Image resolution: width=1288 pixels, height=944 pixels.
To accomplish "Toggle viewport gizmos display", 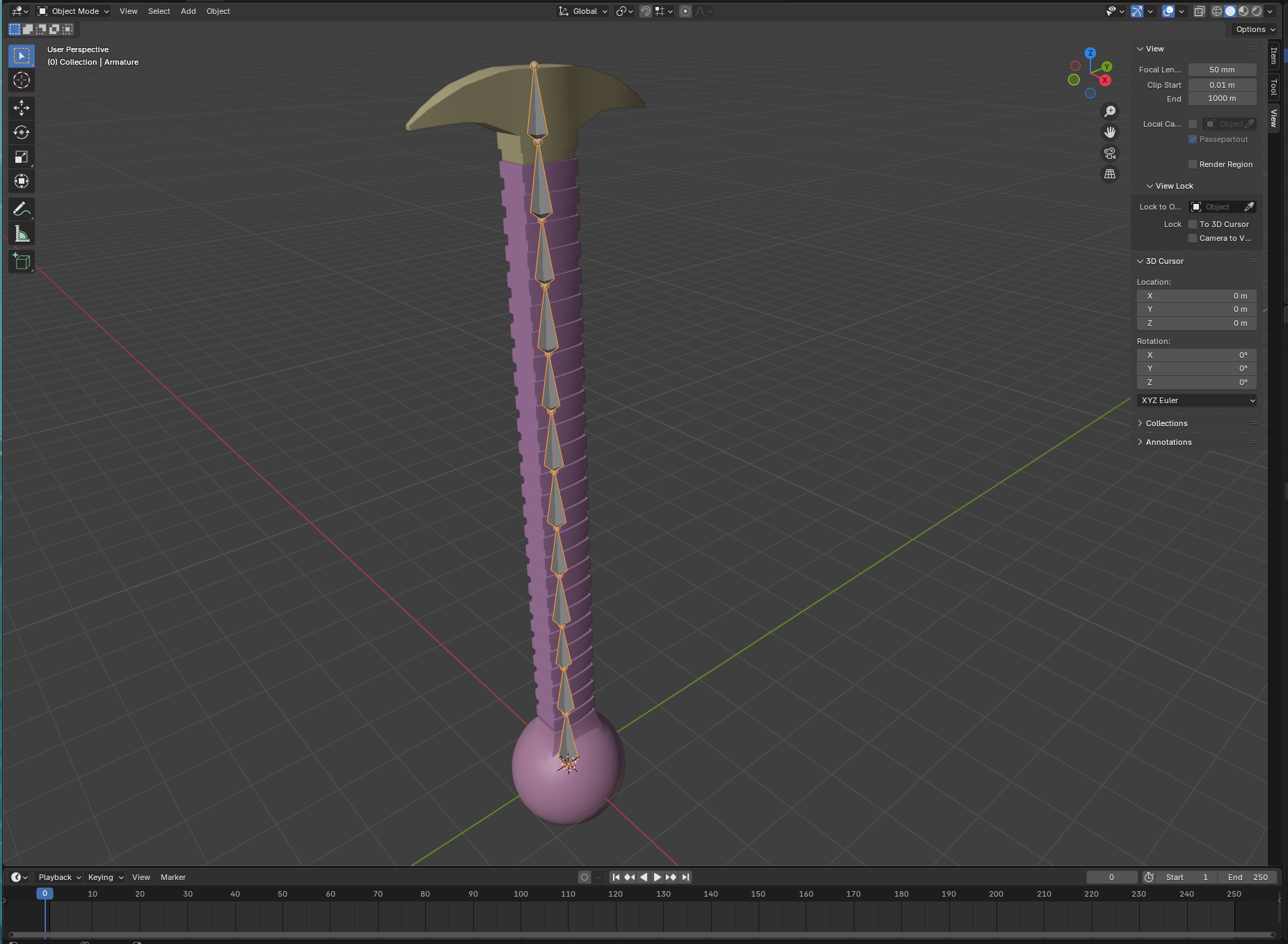I will pyautogui.click(x=1137, y=11).
